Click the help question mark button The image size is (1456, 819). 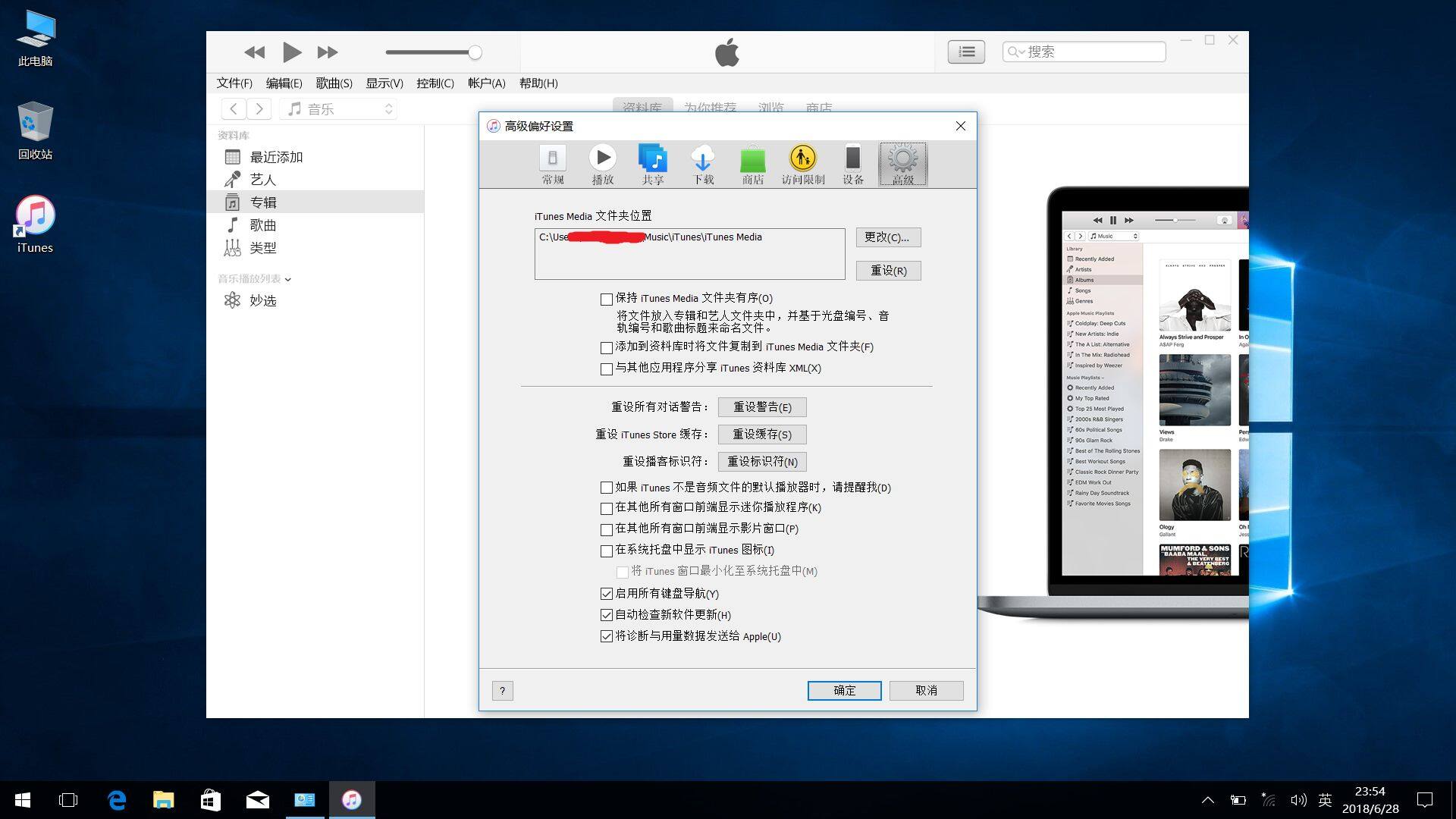click(x=502, y=690)
